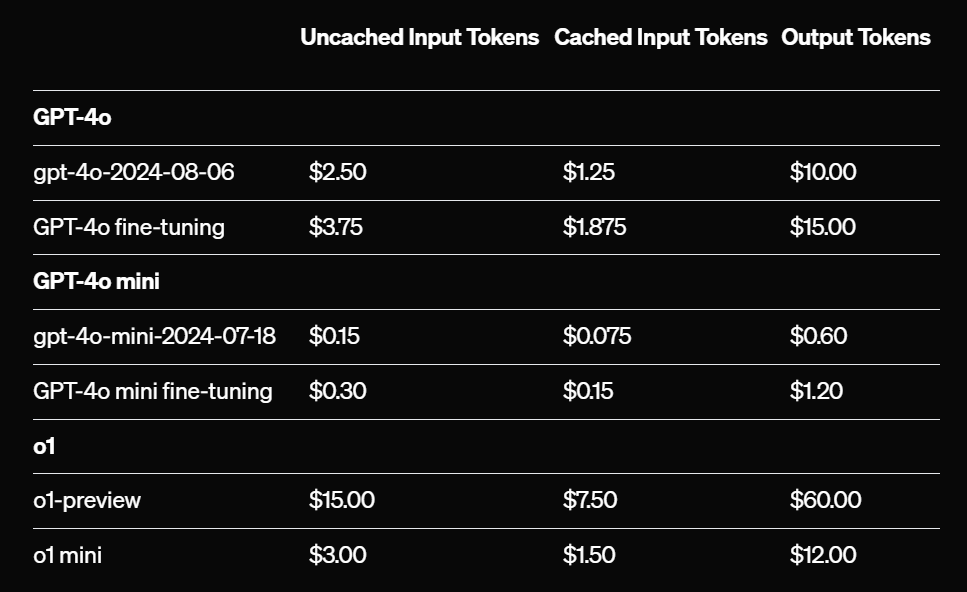Click the $0.30 uncached input price
This screenshot has width=967, height=592.
[x=338, y=390]
